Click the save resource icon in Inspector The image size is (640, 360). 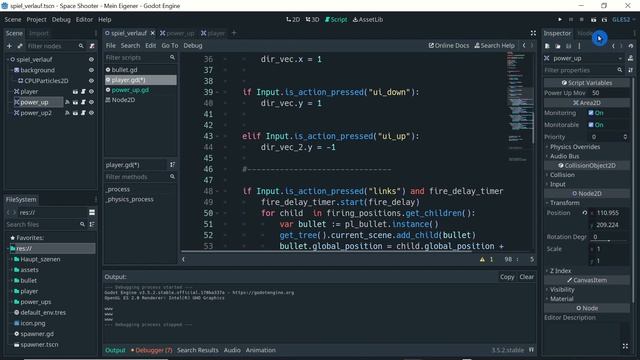(x=568, y=46)
